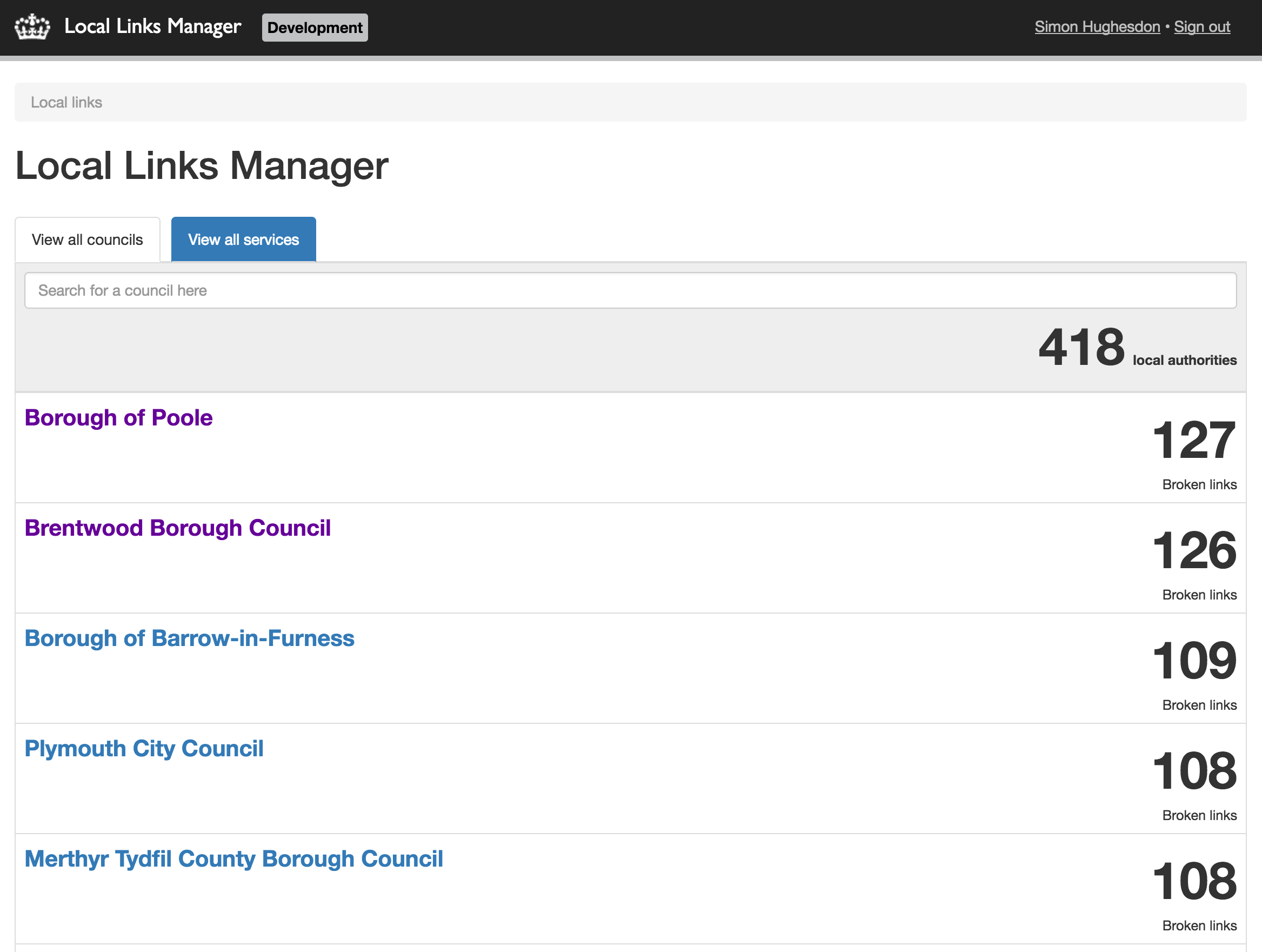Image resolution: width=1262 pixels, height=952 pixels.
Task: Click the crown logo icon
Action: pyautogui.click(x=32, y=27)
